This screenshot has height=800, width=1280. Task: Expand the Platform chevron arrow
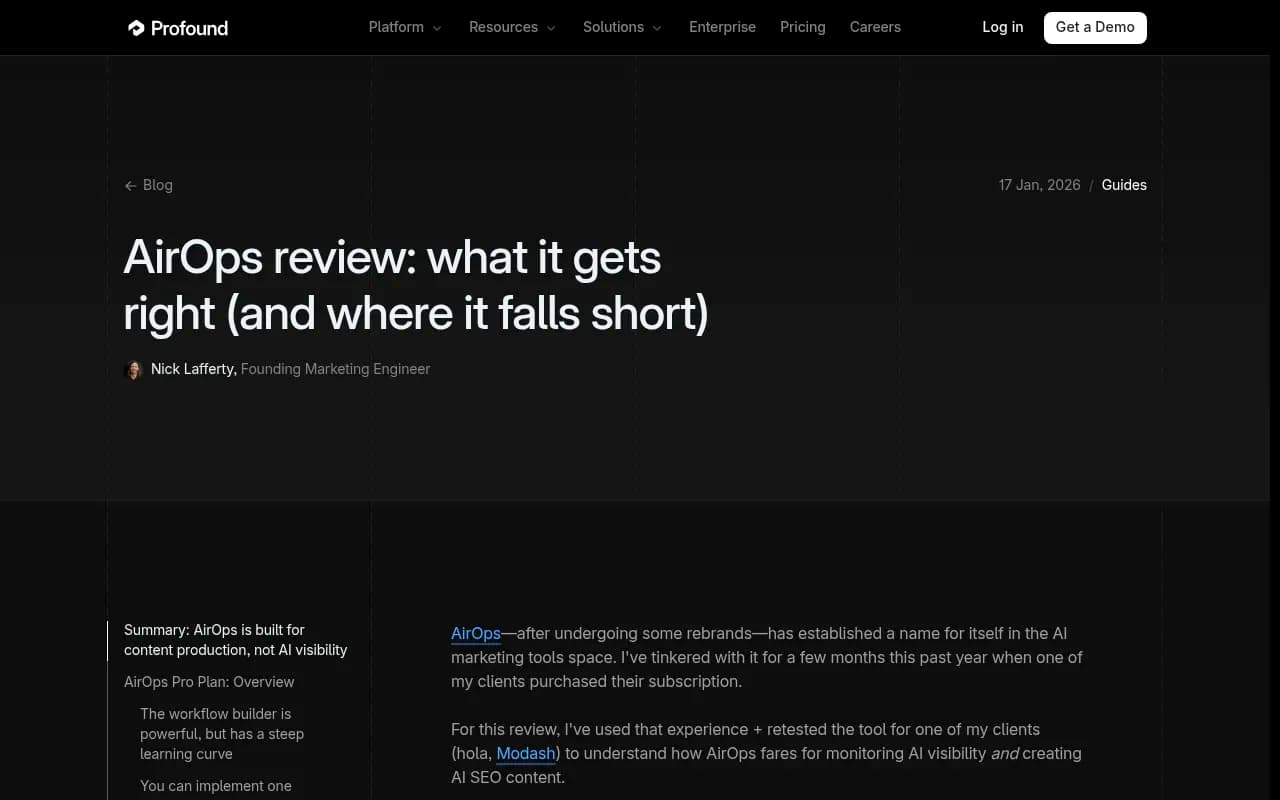(x=437, y=28)
